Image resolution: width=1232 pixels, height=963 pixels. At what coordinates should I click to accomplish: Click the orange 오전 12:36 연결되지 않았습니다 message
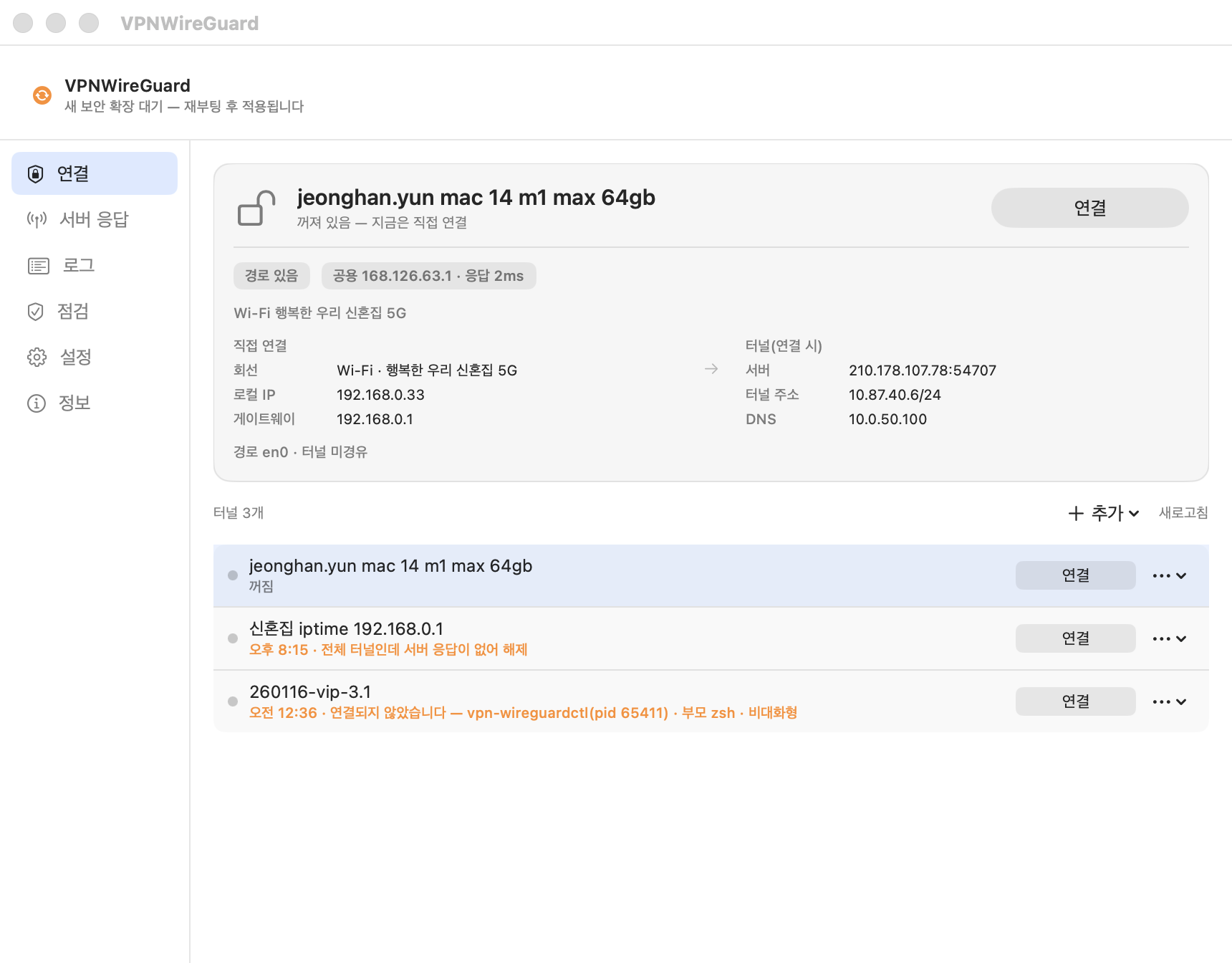coord(523,713)
